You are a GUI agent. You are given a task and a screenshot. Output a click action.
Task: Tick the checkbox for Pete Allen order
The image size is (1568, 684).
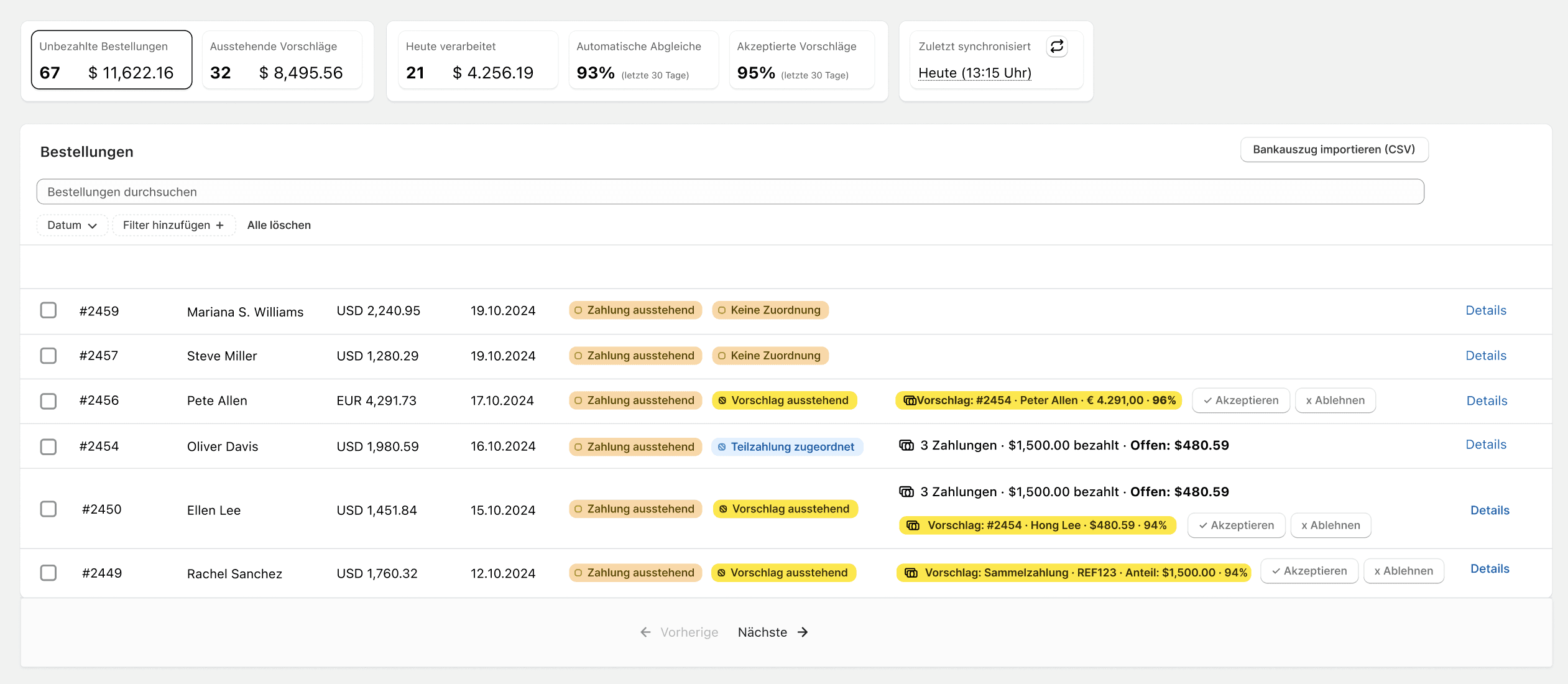pyautogui.click(x=48, y=401)
